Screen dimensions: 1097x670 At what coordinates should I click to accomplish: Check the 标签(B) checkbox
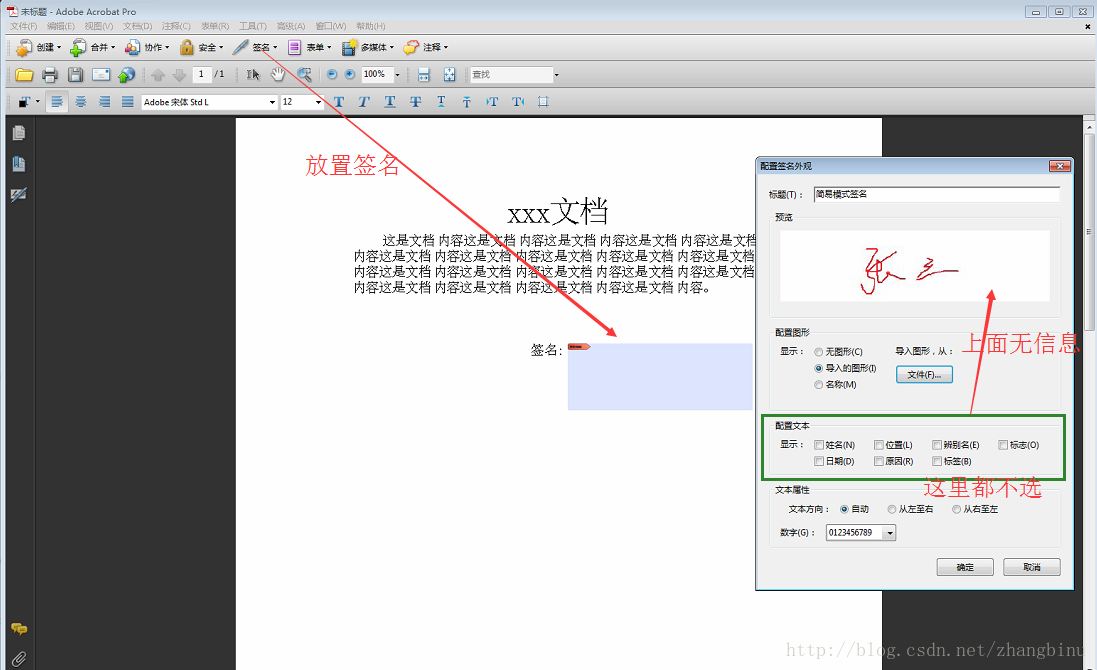pos(937,461)
